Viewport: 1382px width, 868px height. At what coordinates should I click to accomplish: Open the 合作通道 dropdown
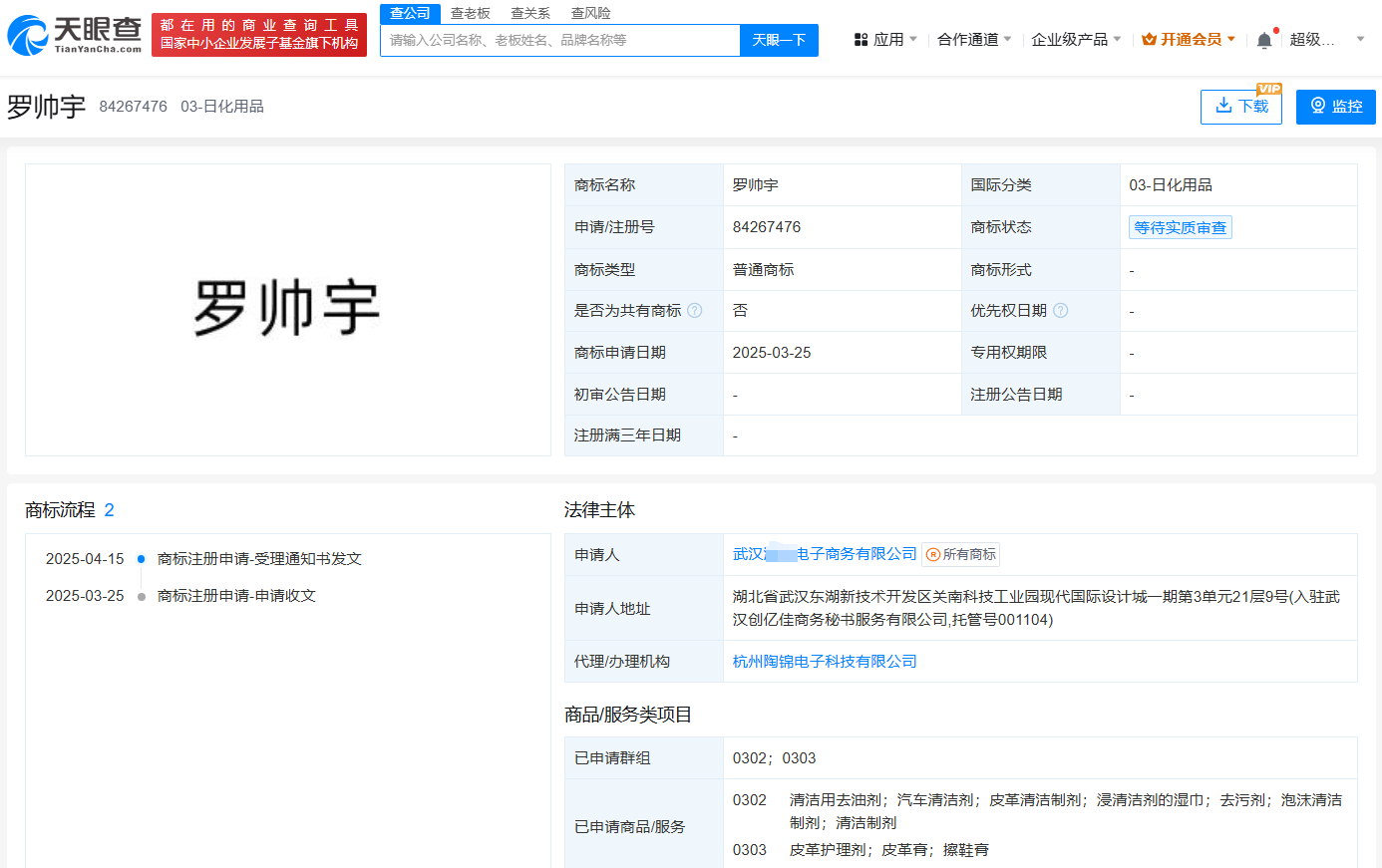pos(1008,40)
